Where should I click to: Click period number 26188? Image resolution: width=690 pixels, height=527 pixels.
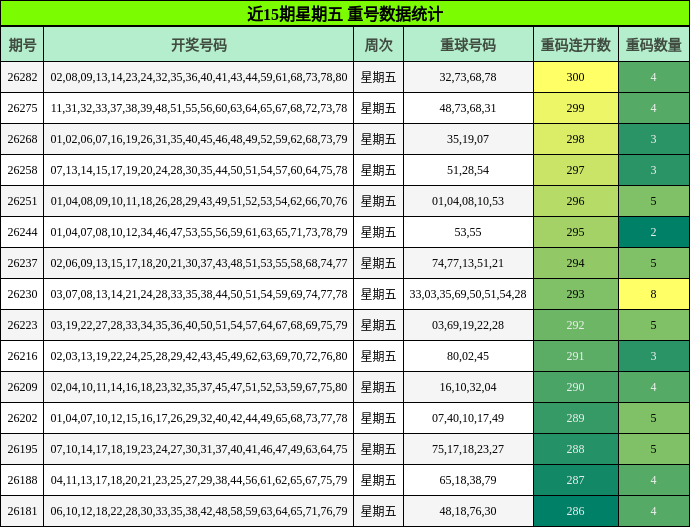(x=22, y=480)
